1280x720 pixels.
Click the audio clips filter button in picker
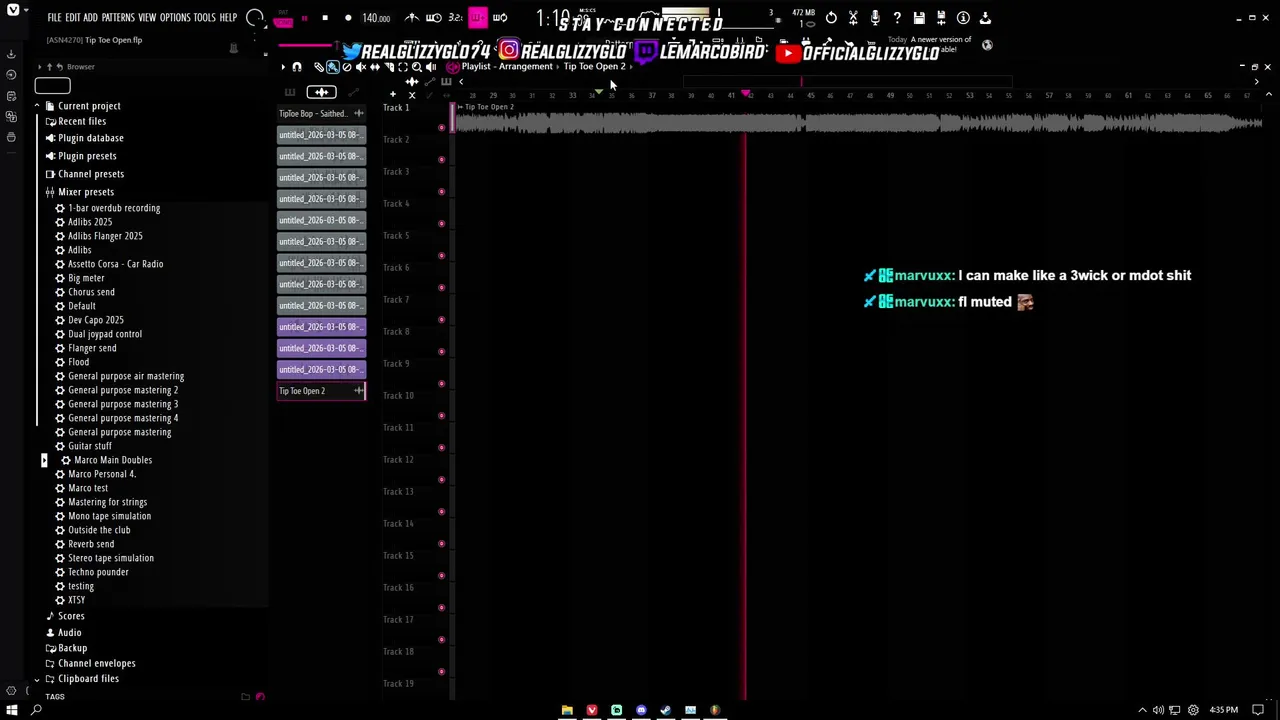(321, 92)
